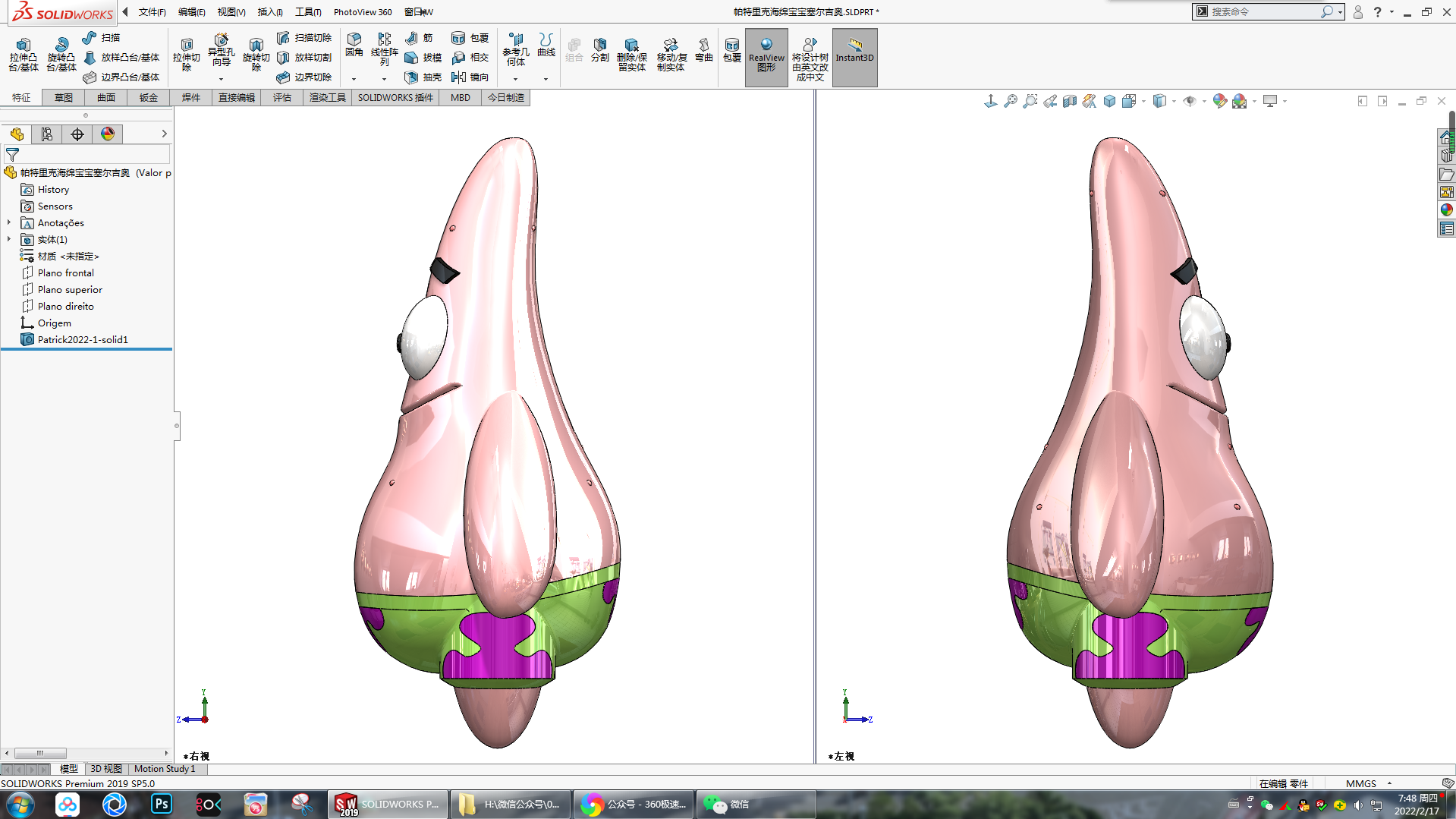Click the Previous View icon

tap(1050, 101)
